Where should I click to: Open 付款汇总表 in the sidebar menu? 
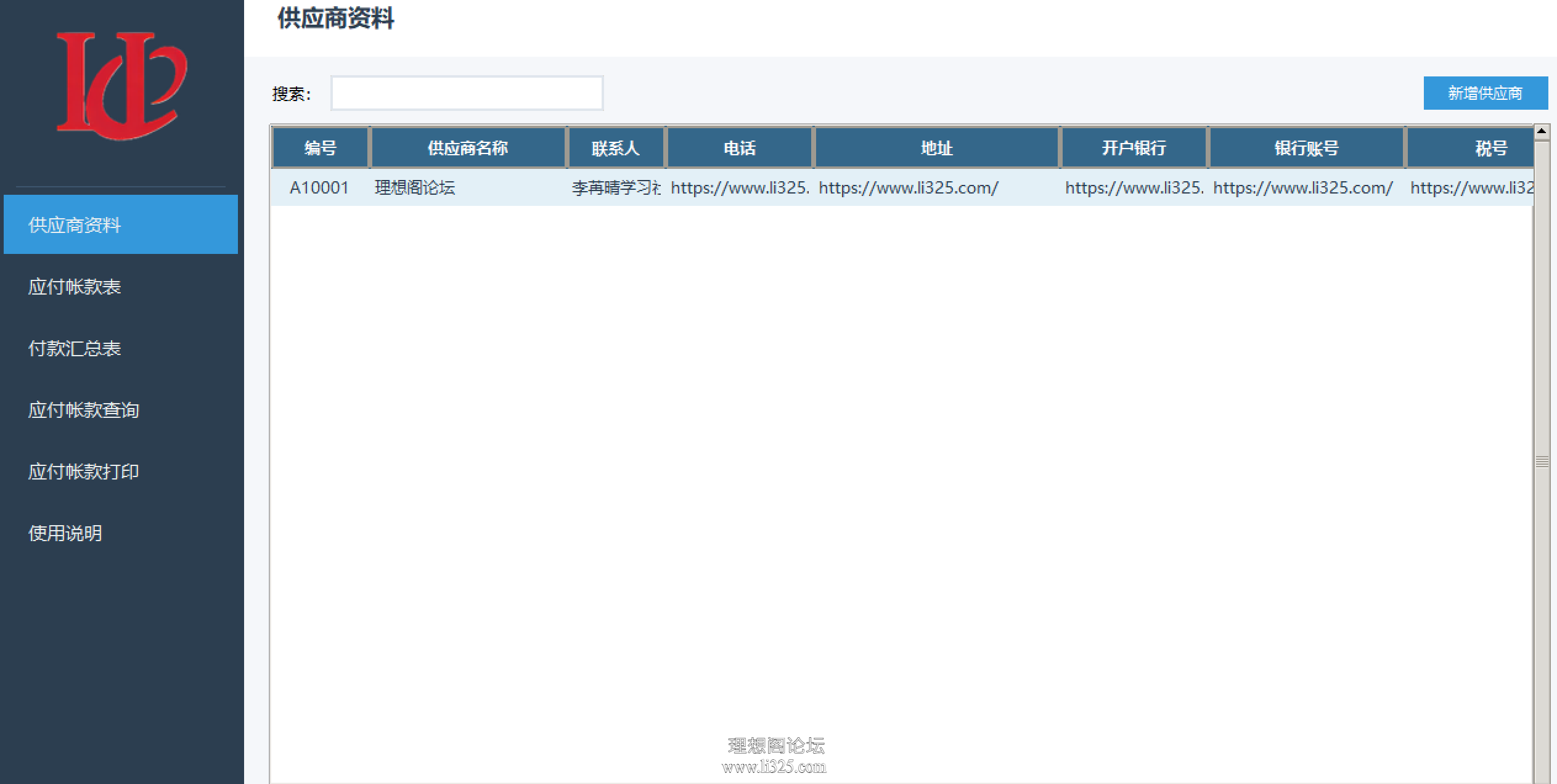(75, 348)
